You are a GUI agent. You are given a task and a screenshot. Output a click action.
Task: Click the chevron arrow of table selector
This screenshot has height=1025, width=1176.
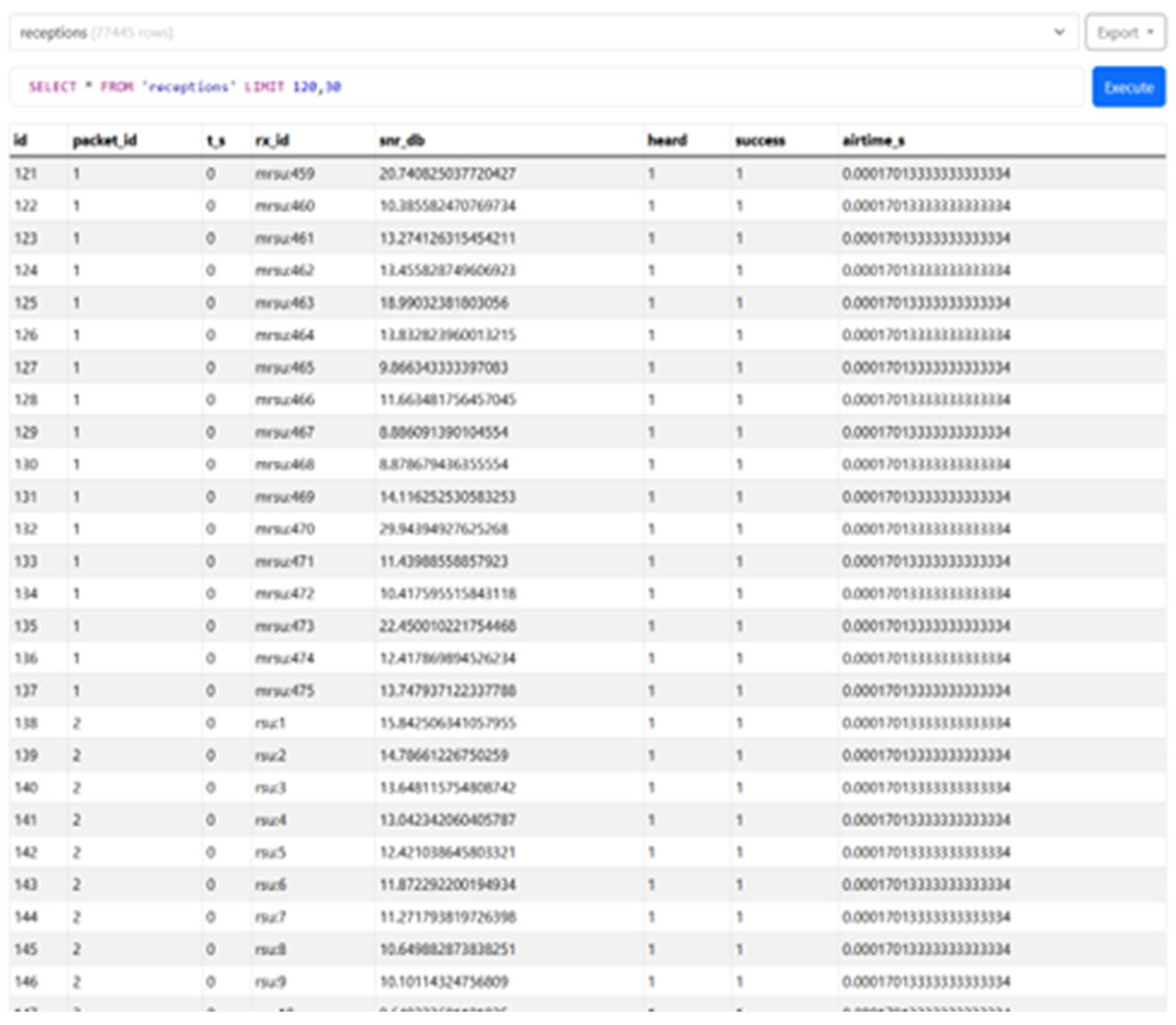point(1059,32)
